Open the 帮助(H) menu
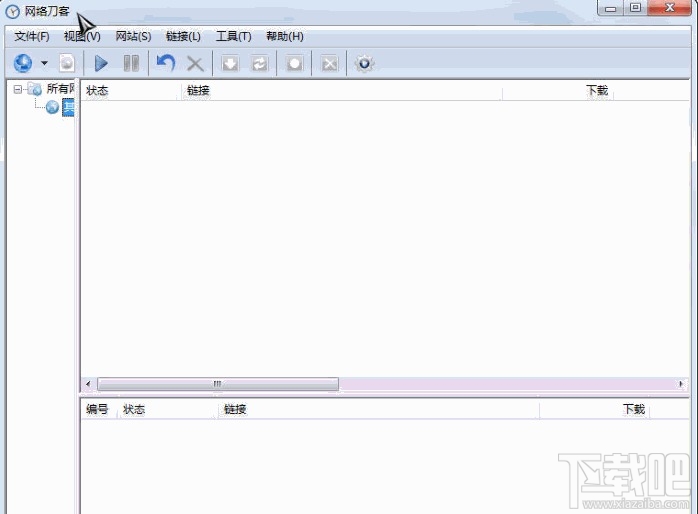 pos(284,36)
